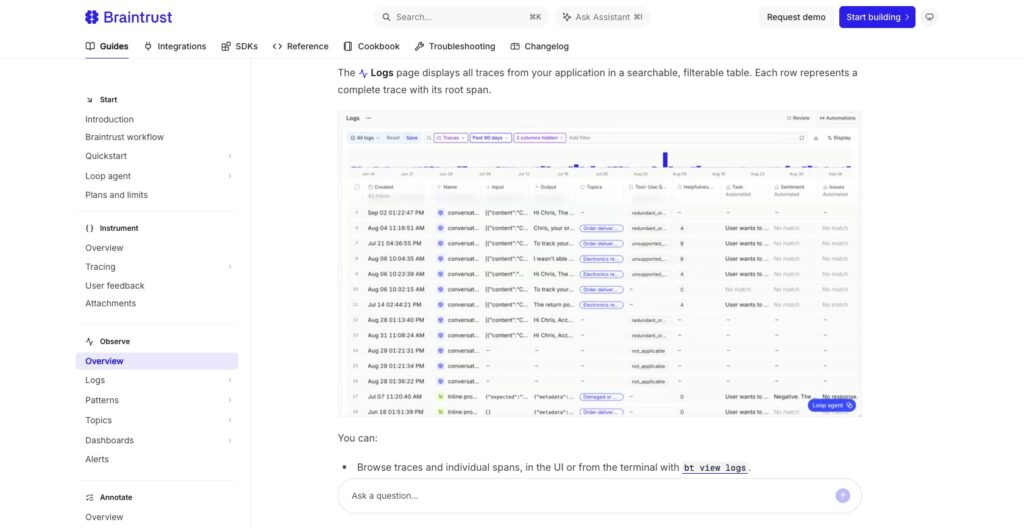Open the Attachments page
Viewport: 1024px width, 528px height.
110,303
